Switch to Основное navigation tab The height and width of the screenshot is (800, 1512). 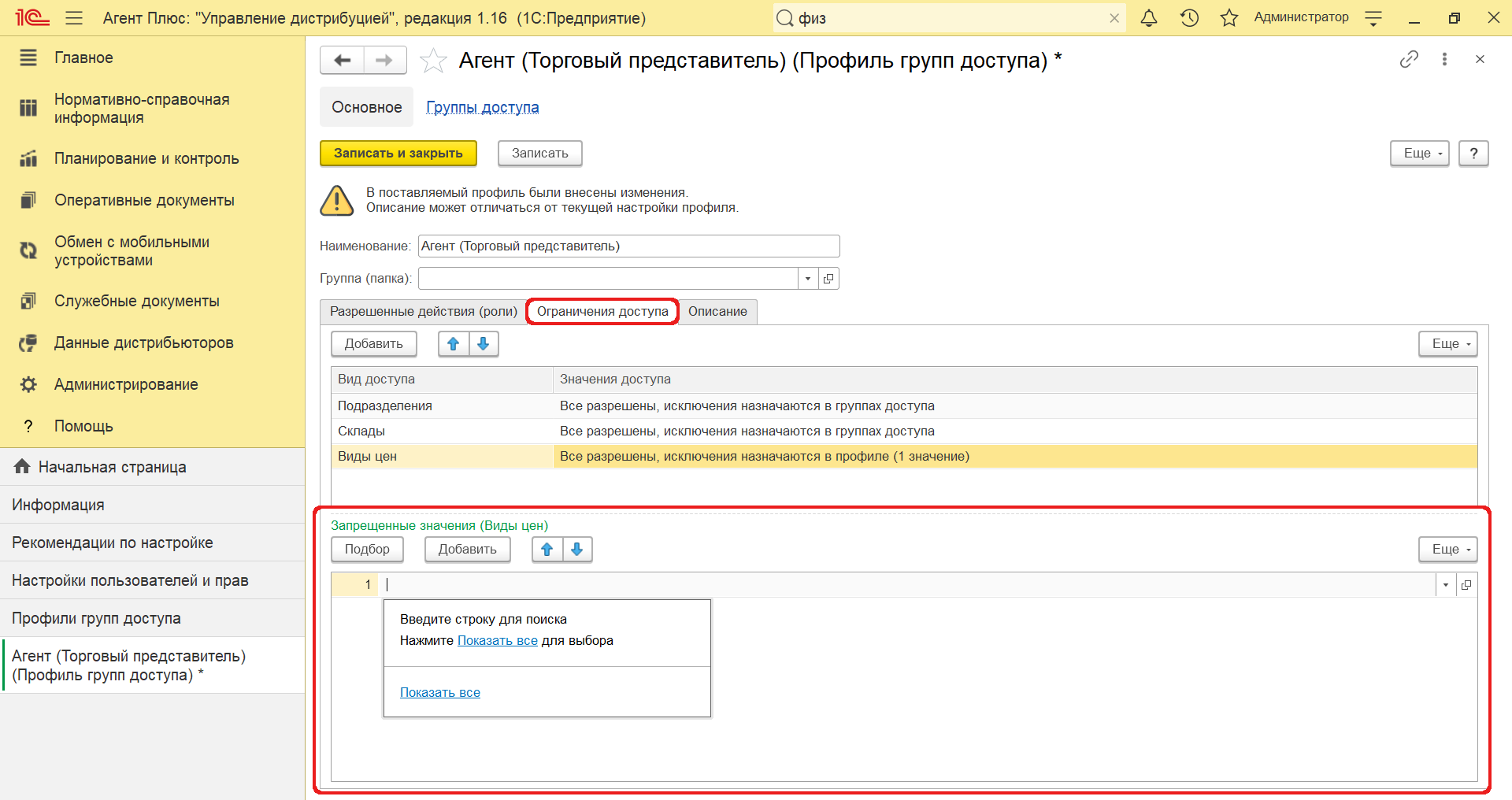pos(366,107)
